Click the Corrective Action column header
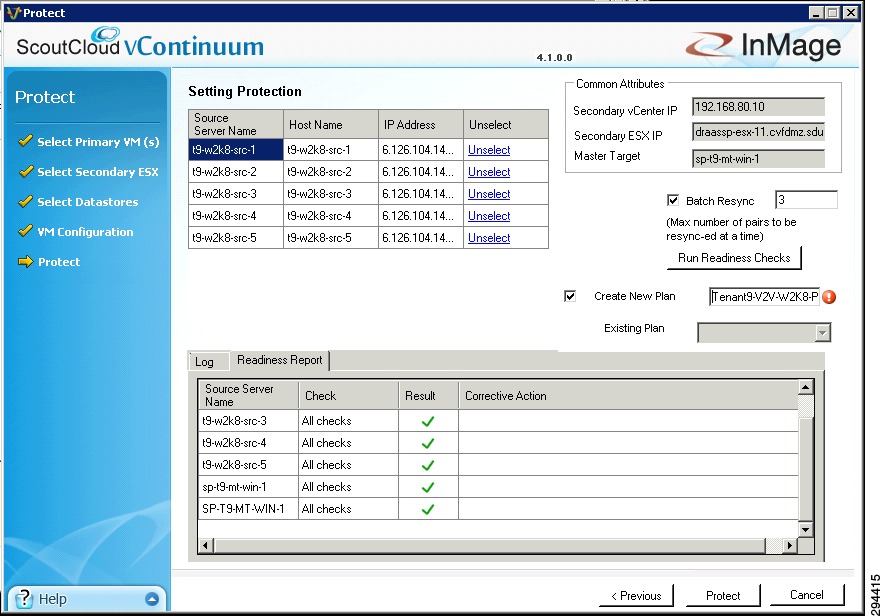Viewport: 880px width, 616px height. [628, 396]
